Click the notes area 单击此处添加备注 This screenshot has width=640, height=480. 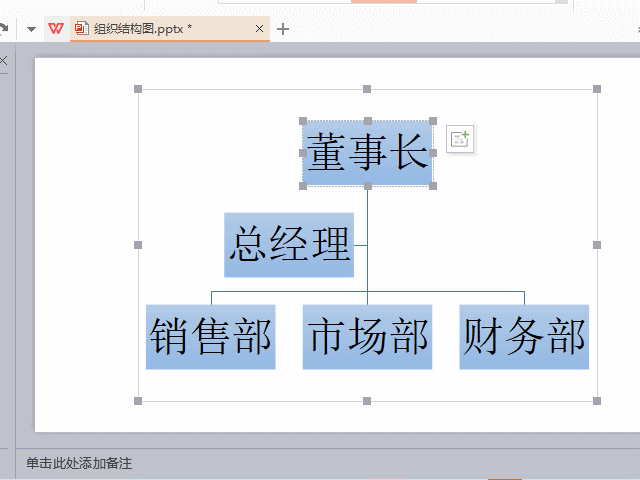click(79, 463)
